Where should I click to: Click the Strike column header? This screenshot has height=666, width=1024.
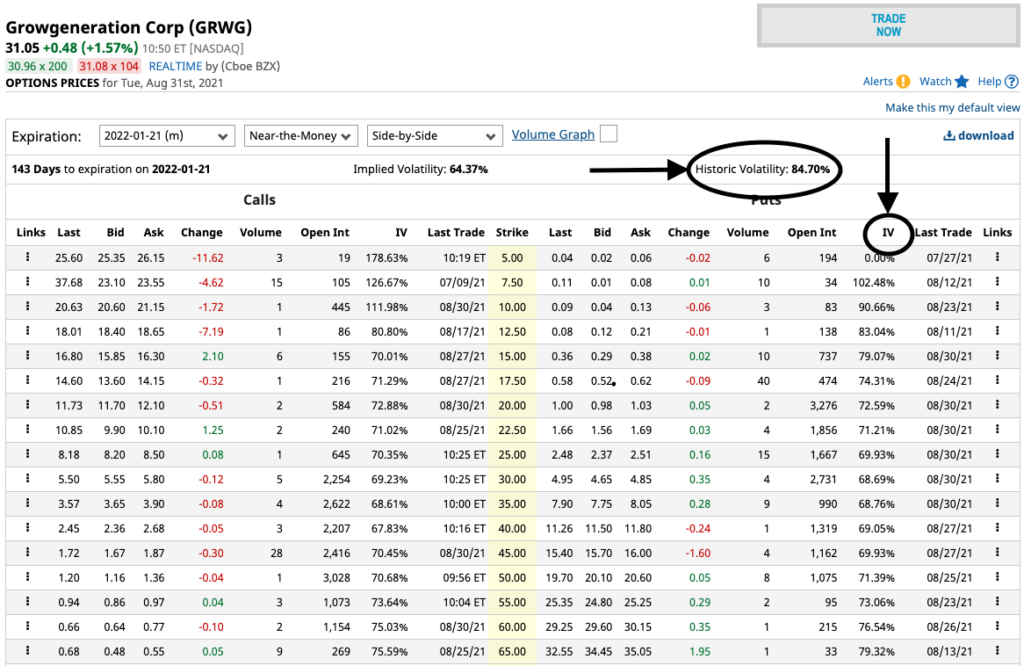click(512, 232)
